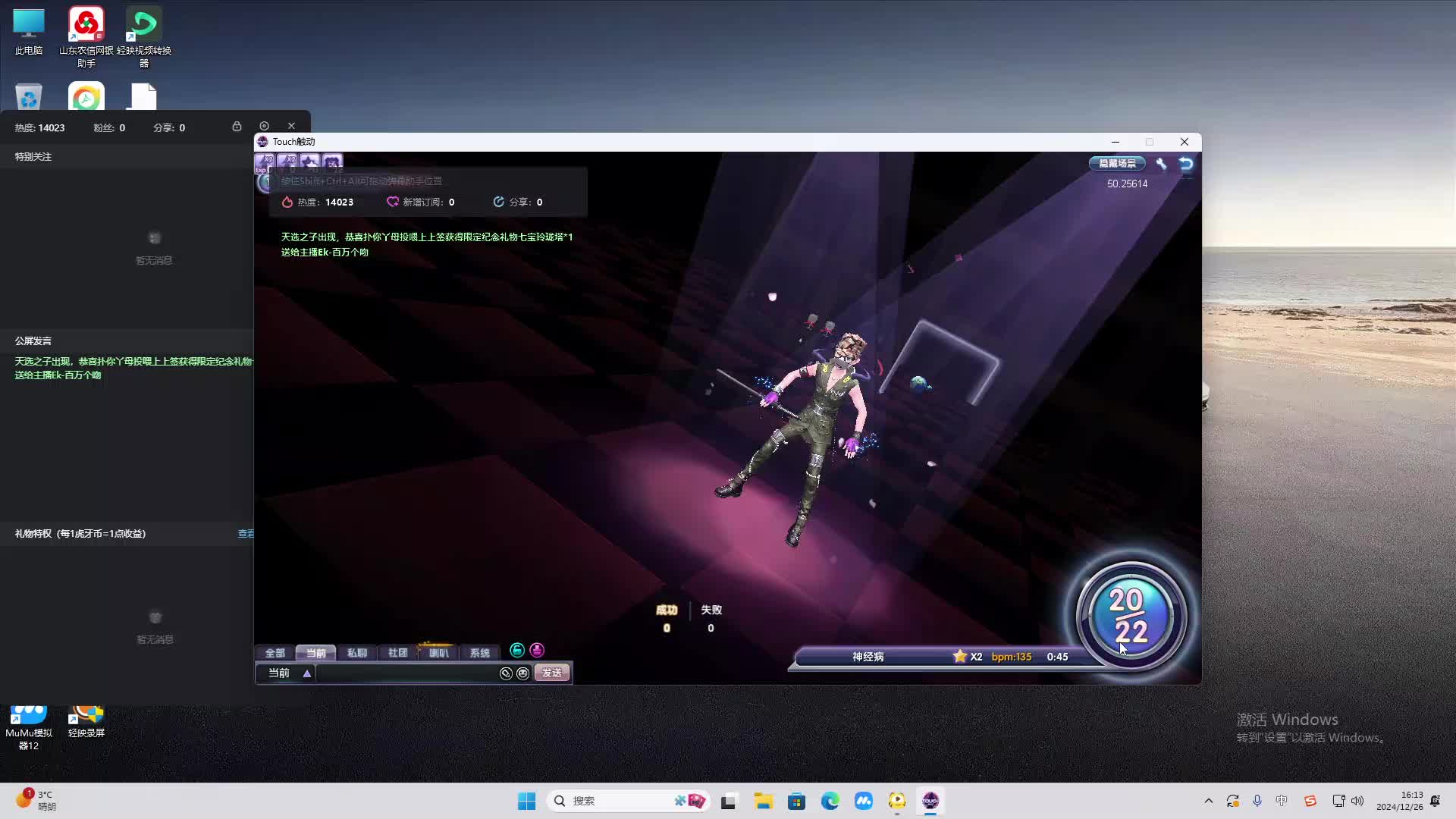
Task: Click the Touch game icon in taskbar
Action: 930,801
